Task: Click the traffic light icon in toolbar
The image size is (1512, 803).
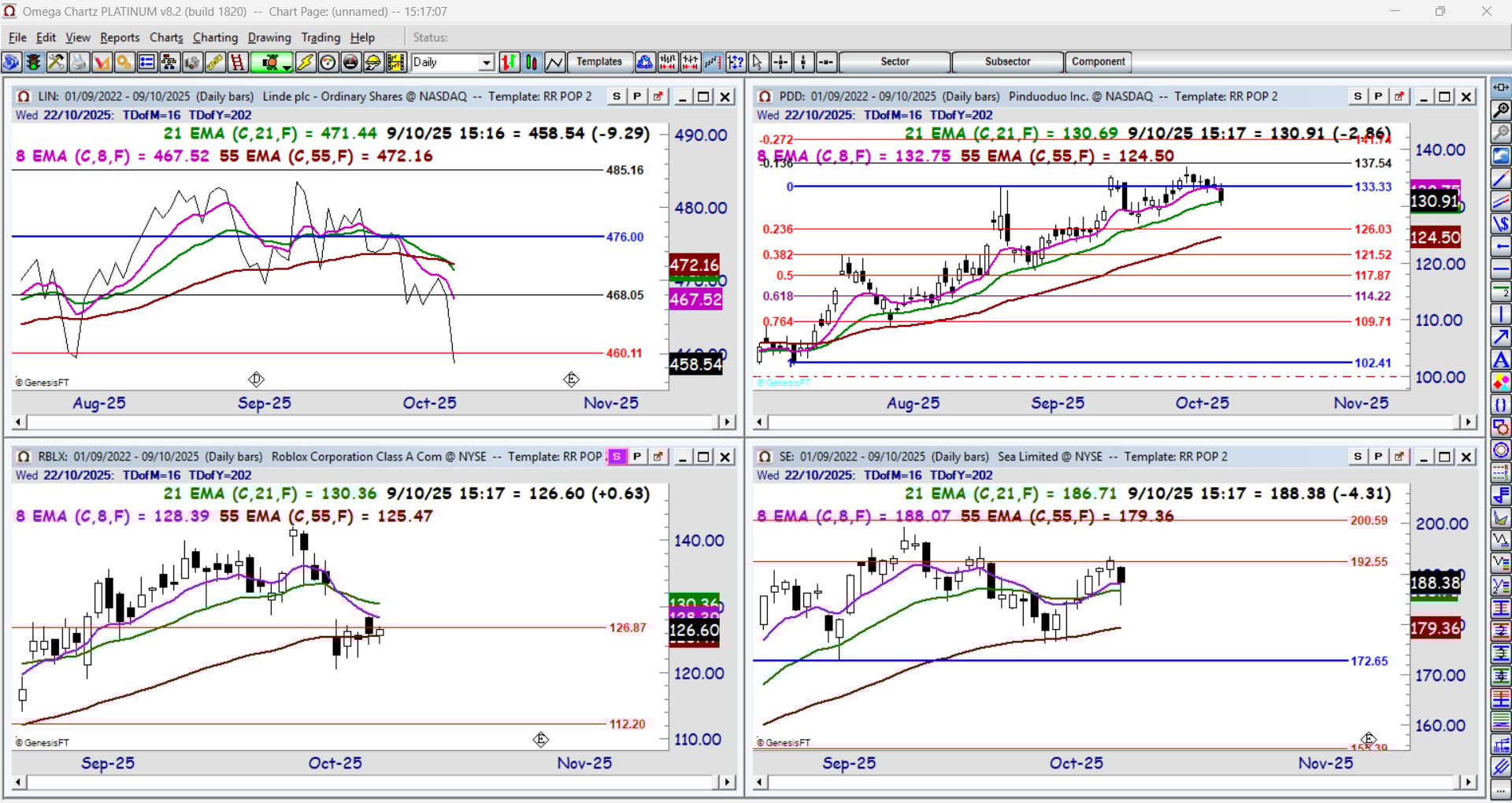Action: [x=34, y=62]
